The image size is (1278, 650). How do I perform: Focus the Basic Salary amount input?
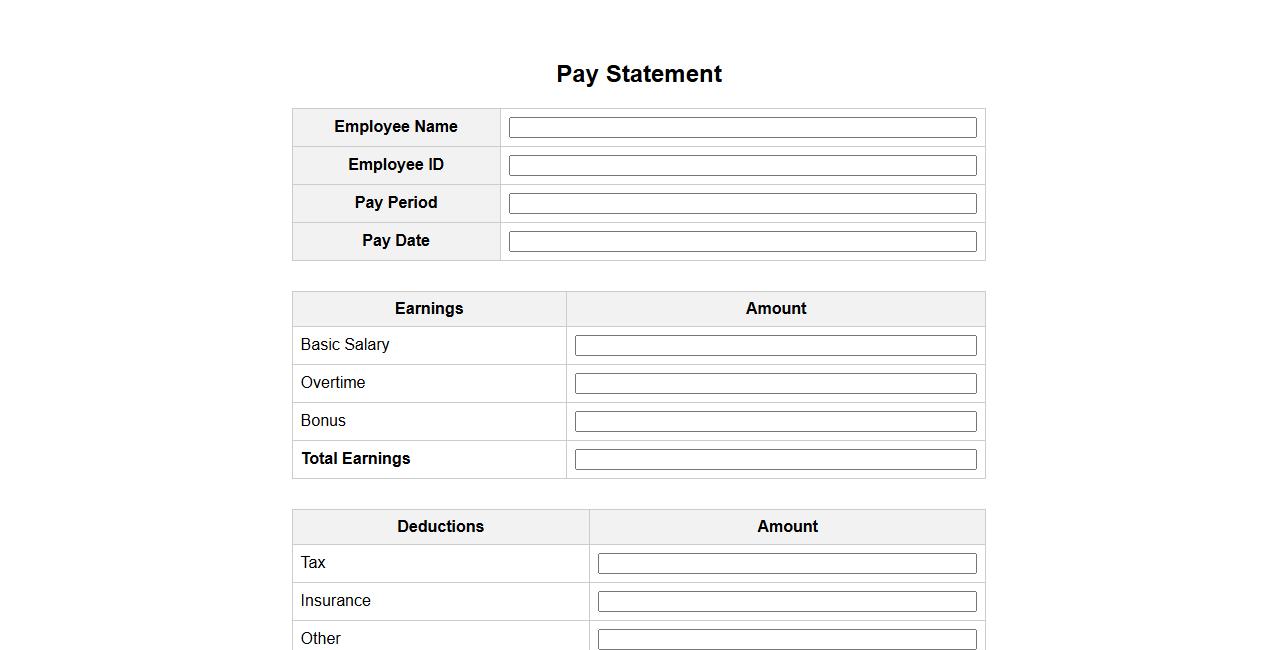[x=775, y=345]
